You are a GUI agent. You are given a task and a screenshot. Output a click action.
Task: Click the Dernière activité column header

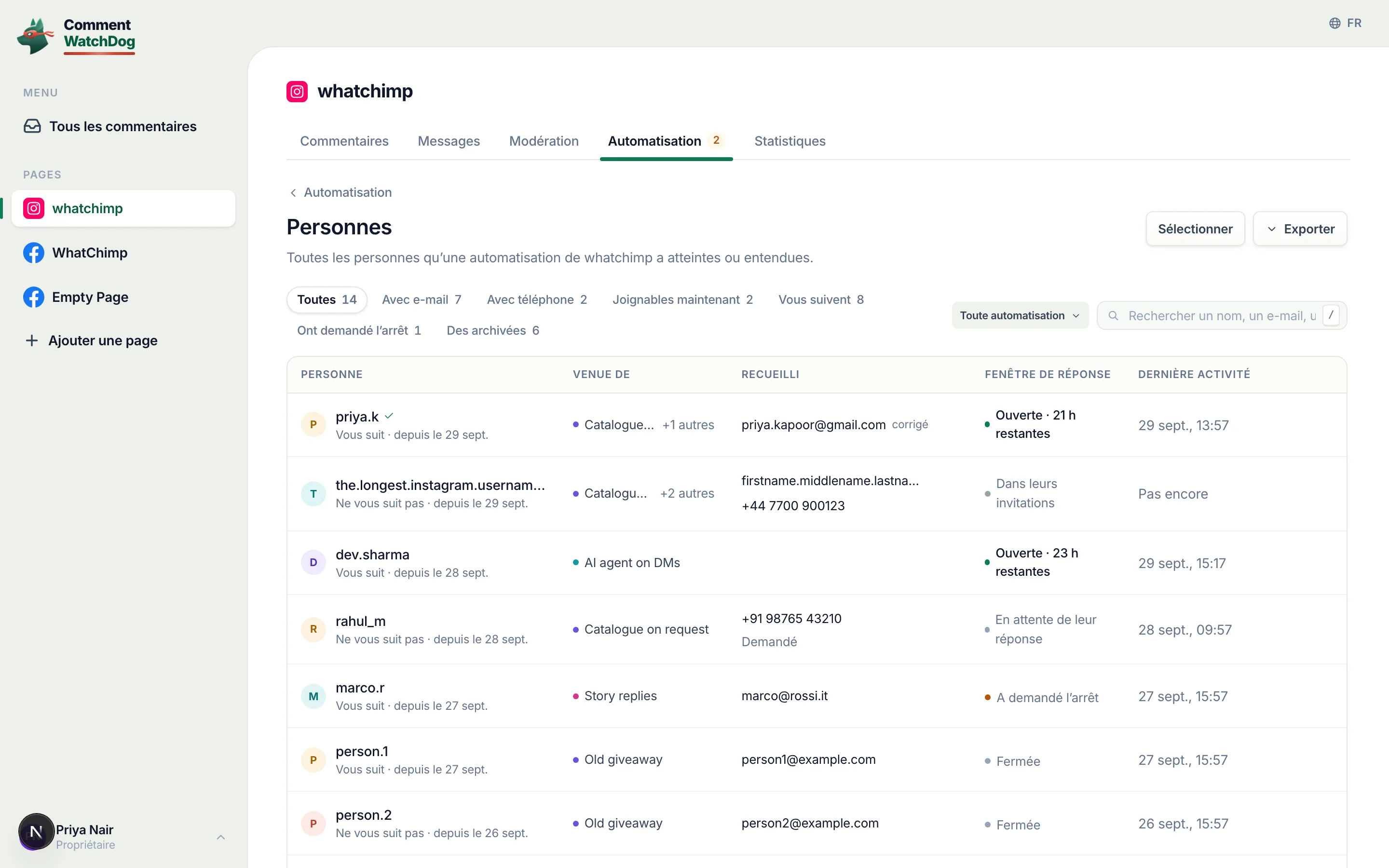coord(1194,374)
